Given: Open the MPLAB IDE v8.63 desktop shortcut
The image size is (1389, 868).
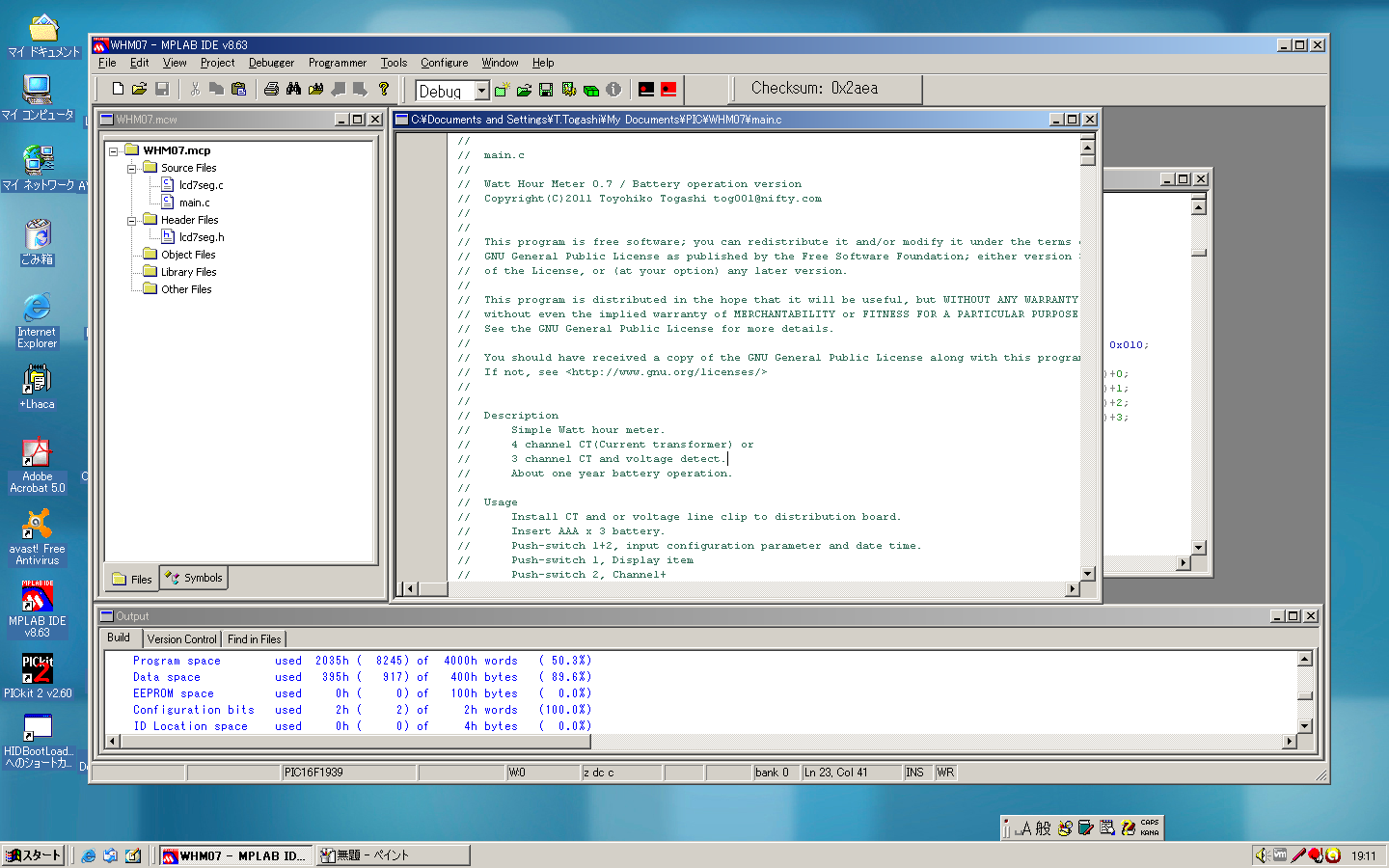Looking at the screenshot, I should [38, 609].
